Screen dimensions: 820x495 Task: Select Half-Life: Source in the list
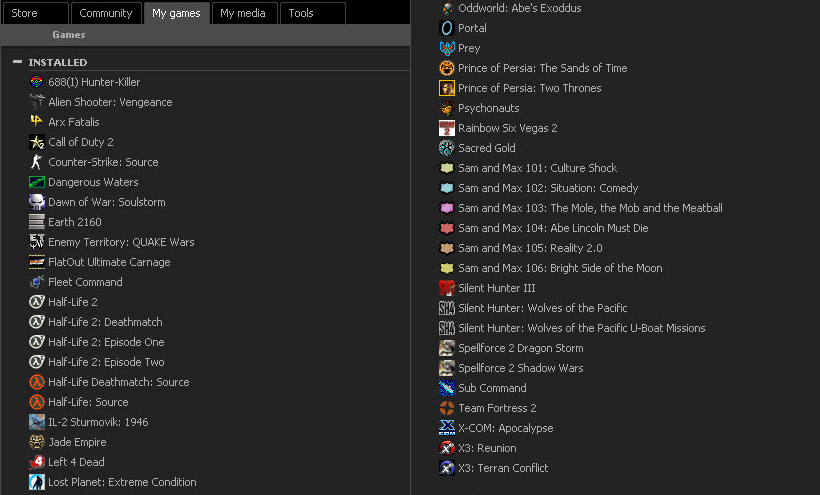tap(88, 402)
